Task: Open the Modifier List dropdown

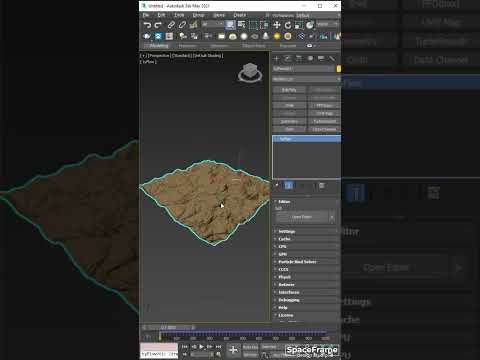Action: pos(306,79)
